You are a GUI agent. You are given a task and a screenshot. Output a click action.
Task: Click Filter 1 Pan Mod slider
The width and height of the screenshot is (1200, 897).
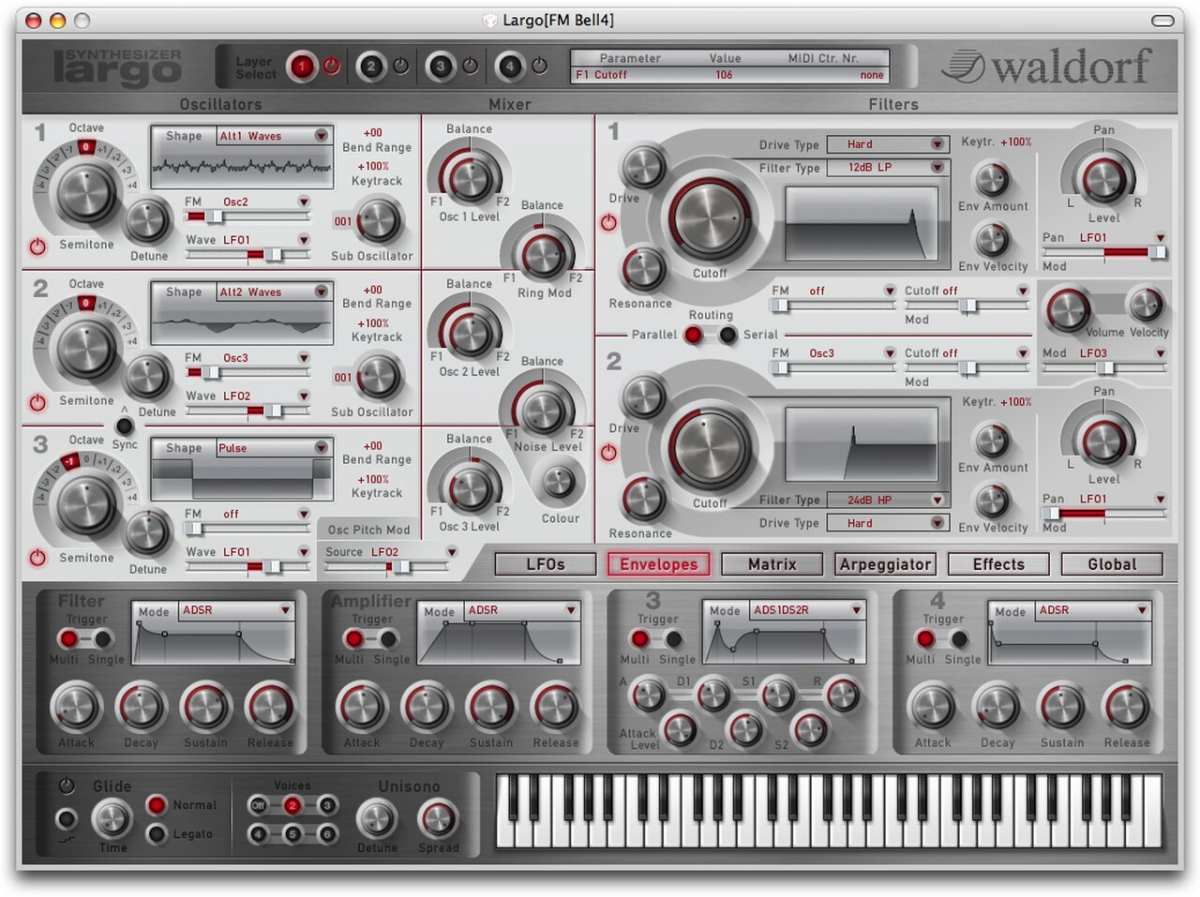point(1104,253)
